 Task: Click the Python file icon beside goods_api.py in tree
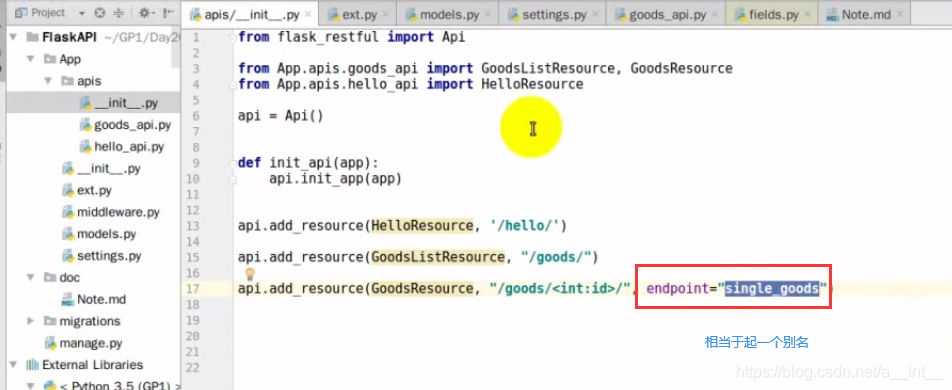[x=86, y=125]
